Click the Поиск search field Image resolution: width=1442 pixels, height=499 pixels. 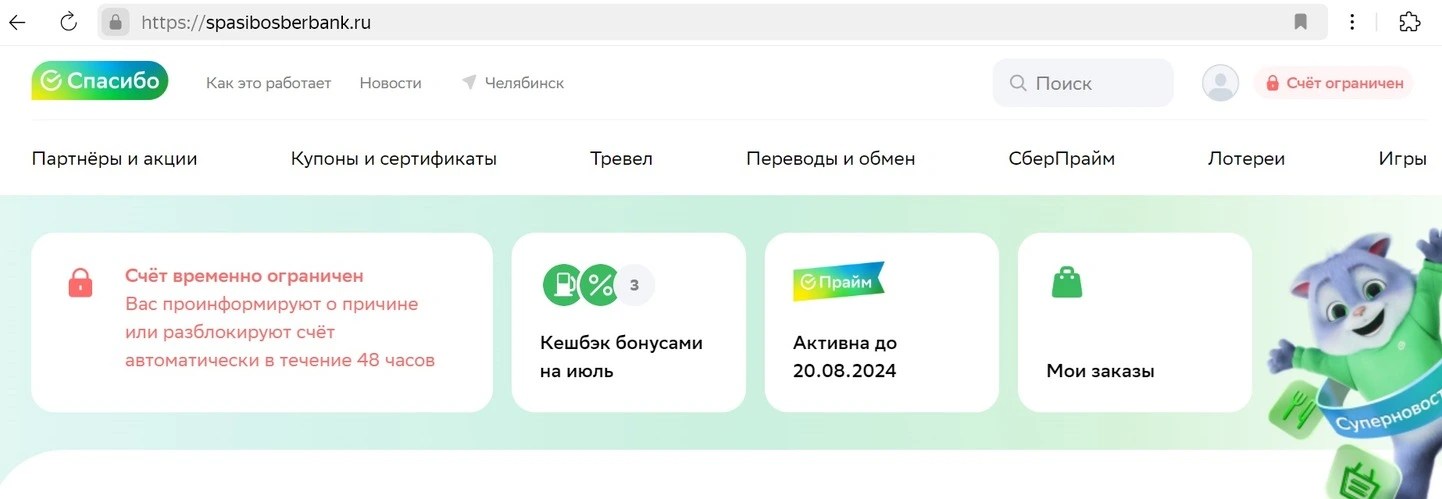[x=1083, y=83]
